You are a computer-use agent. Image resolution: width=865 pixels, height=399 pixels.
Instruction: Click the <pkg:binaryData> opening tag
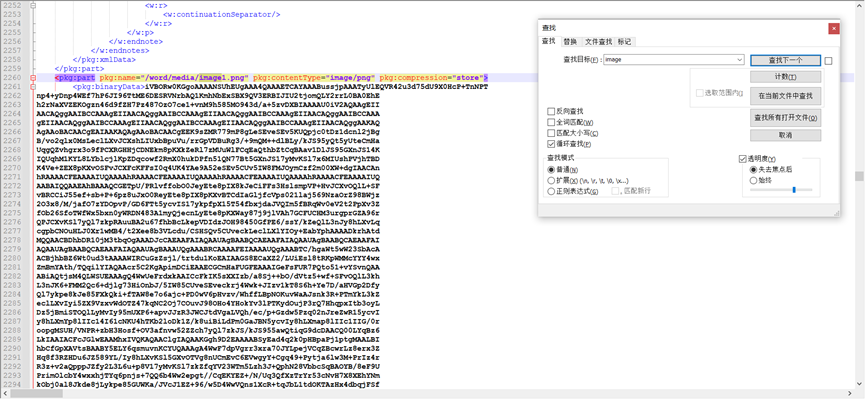pos(109,87)
